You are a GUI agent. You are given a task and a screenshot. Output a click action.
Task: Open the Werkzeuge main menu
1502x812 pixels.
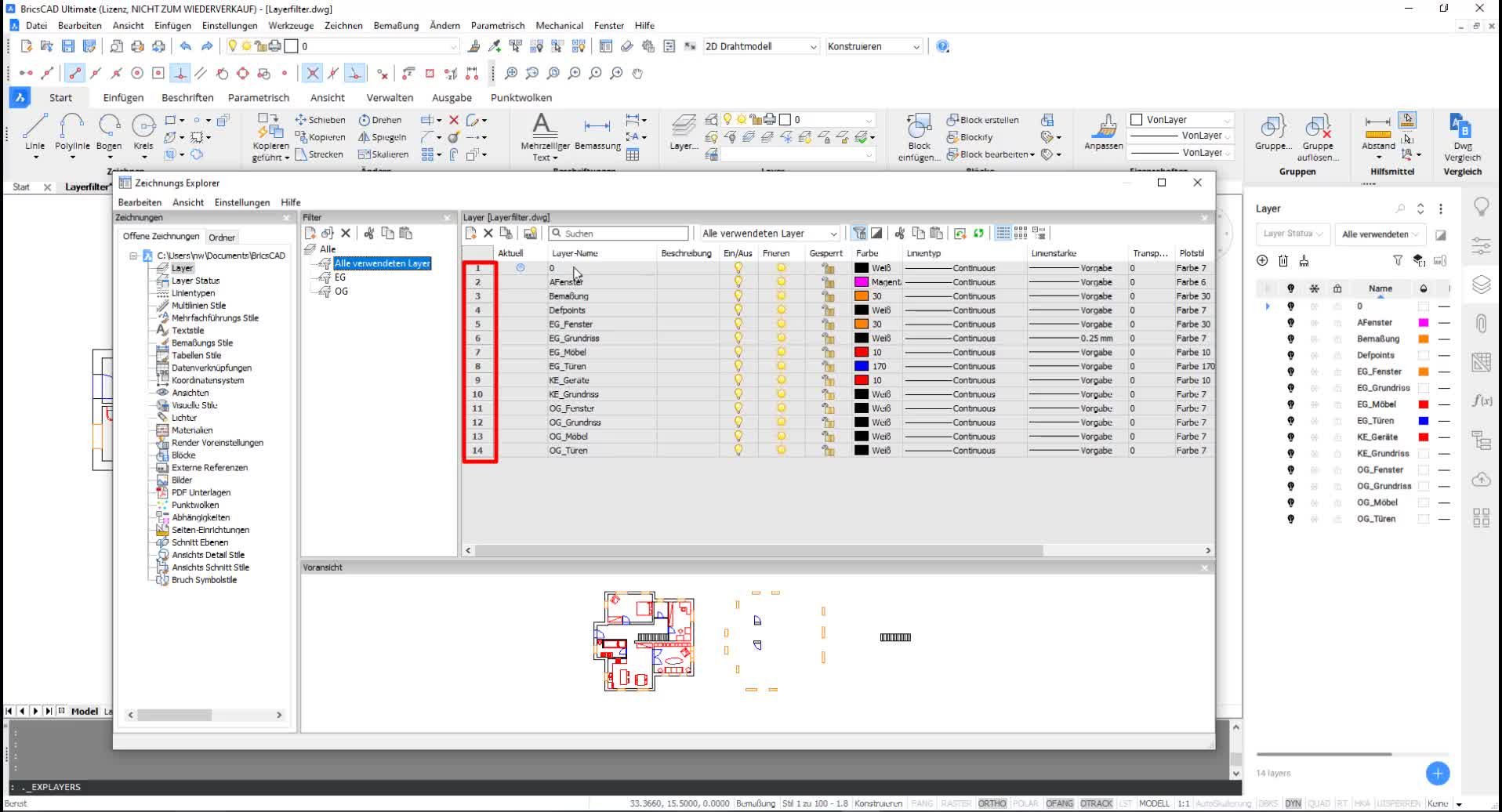point(291,26)
